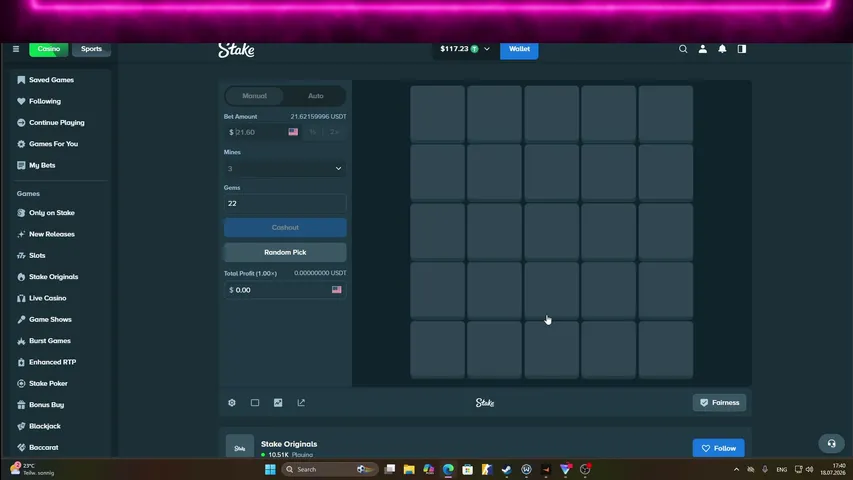Click the Stake Poker icon
Image resolution: width=853 pixels, height=480 pixels.
21,383
